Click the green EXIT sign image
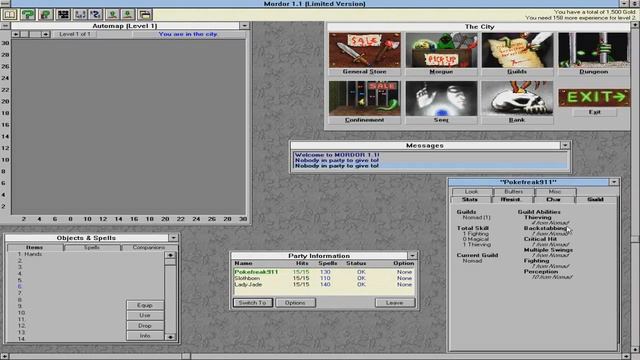 (x=594, y=98)
